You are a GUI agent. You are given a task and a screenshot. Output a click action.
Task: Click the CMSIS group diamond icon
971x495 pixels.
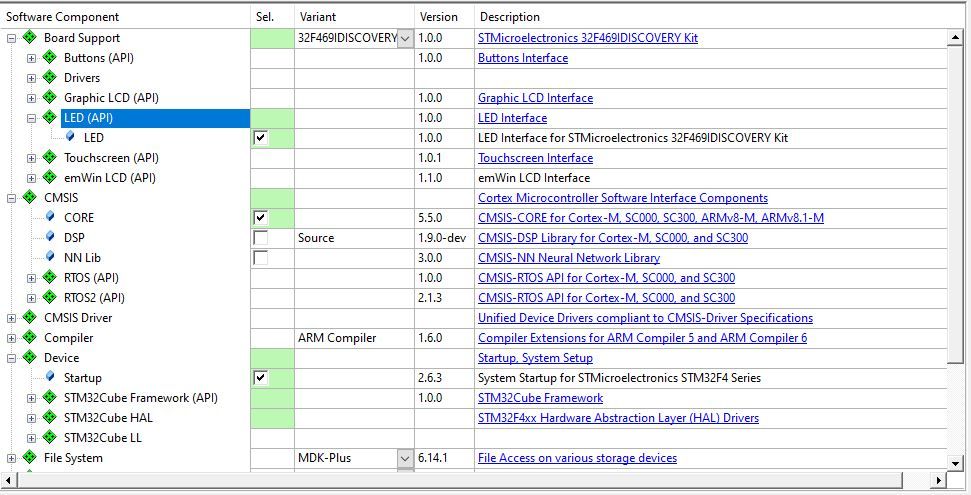pyautogui.click(x=30, y=197)
